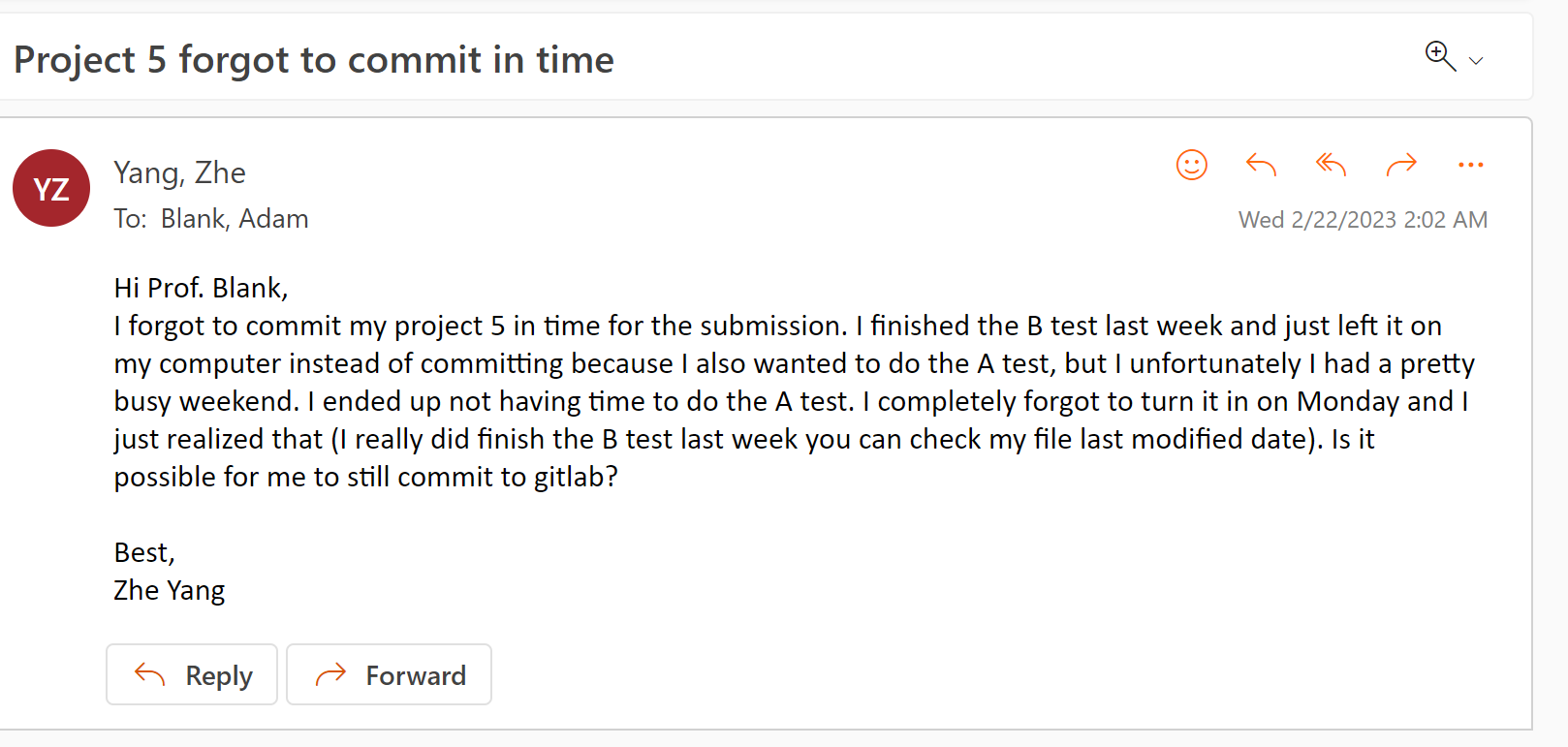Click the email subject heading
Screen dimensions: 1568x747
(314, 60)
